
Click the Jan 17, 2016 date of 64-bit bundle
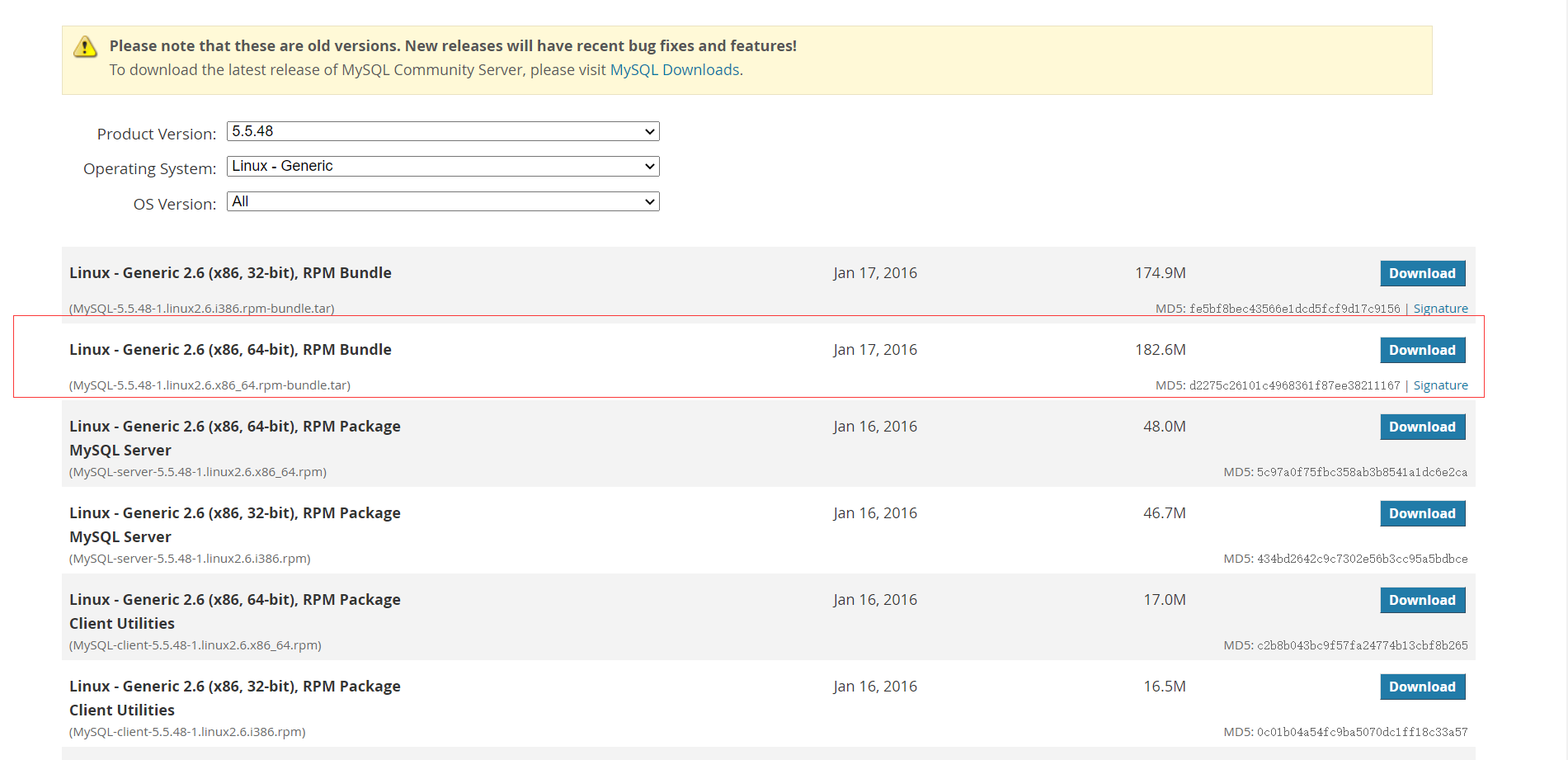875,350
